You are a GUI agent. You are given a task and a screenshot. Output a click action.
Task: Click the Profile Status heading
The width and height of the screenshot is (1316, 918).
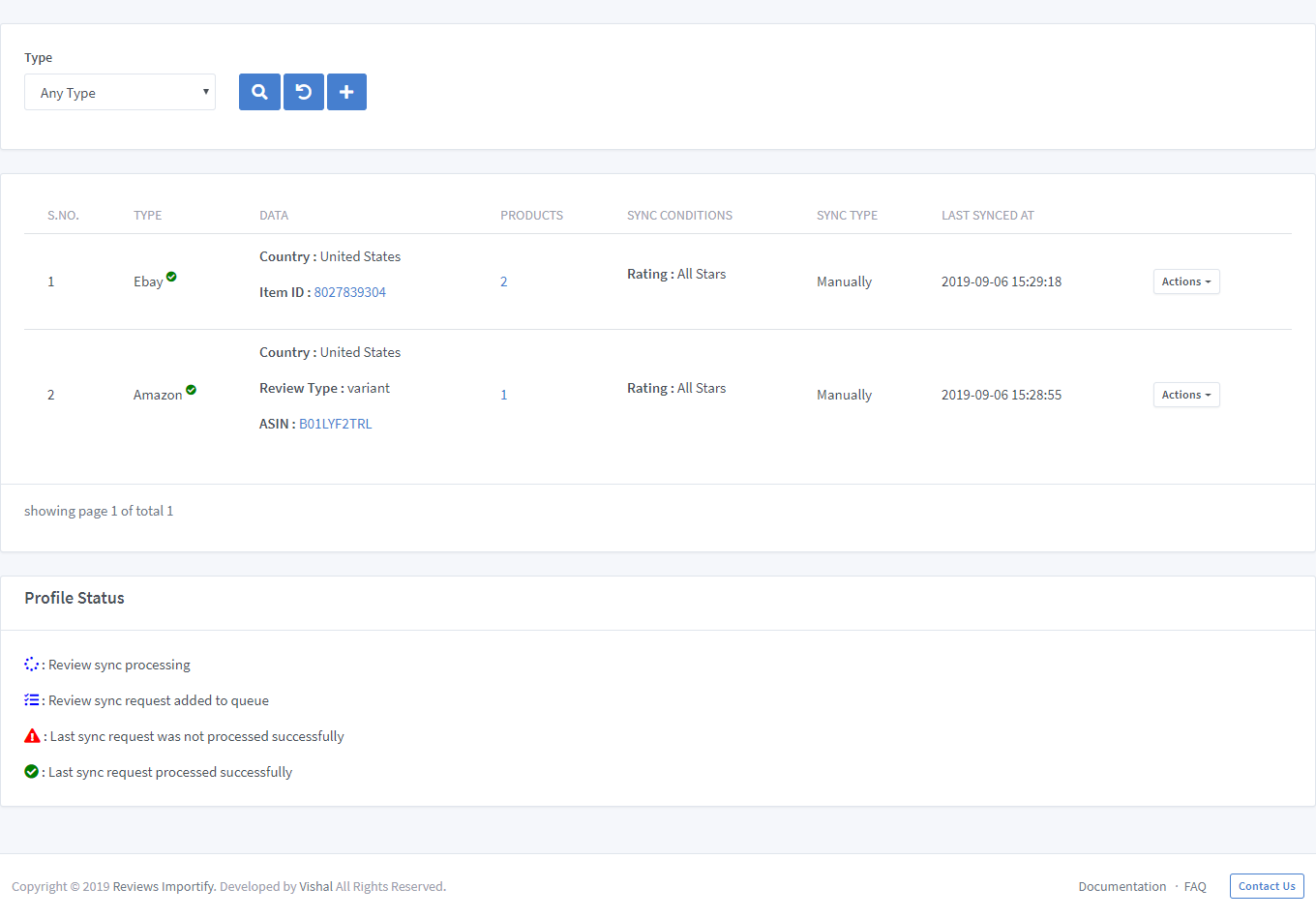[75, 598]
